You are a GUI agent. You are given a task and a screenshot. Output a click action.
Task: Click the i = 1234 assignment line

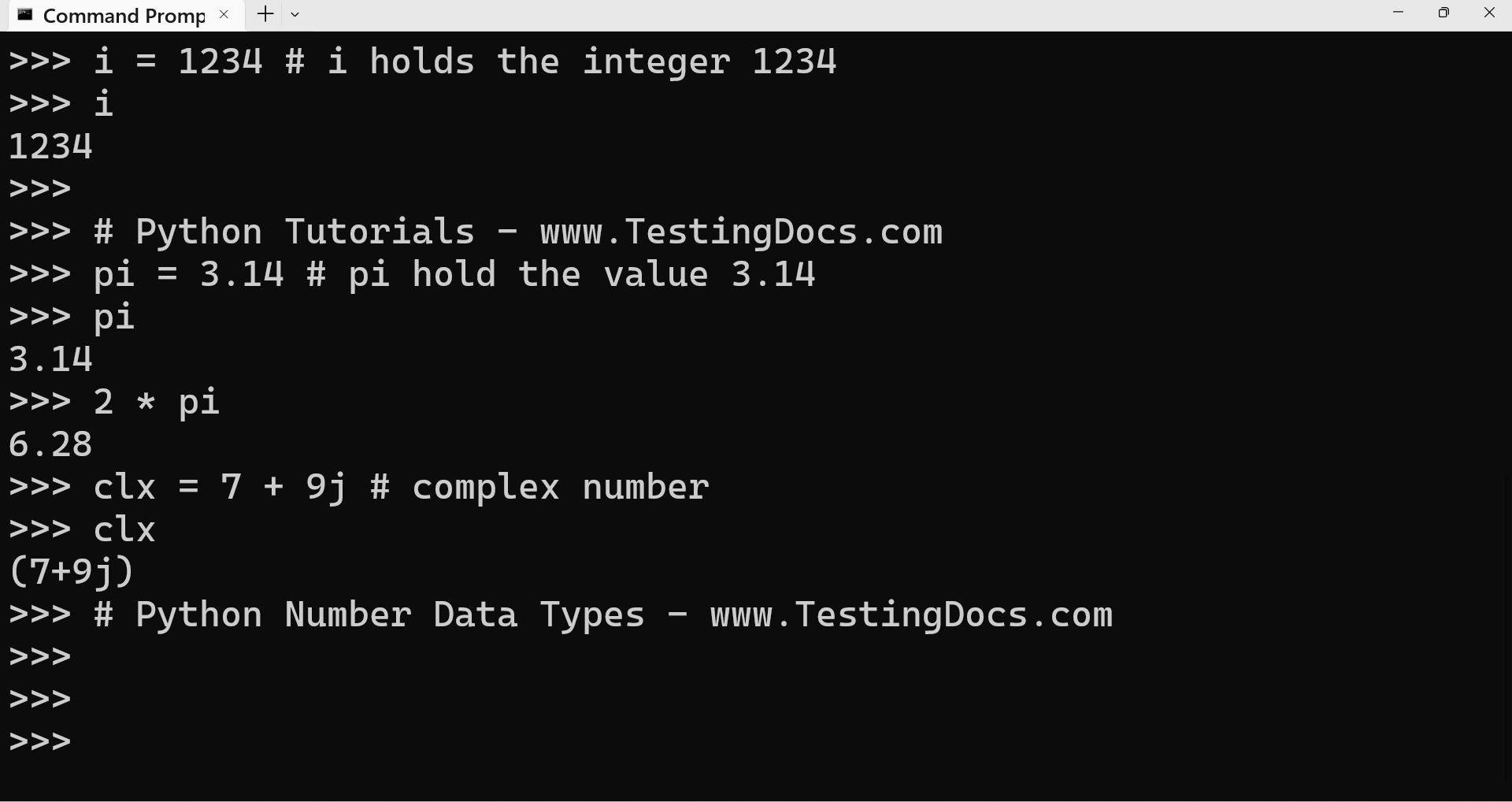[x=421, y=61]
